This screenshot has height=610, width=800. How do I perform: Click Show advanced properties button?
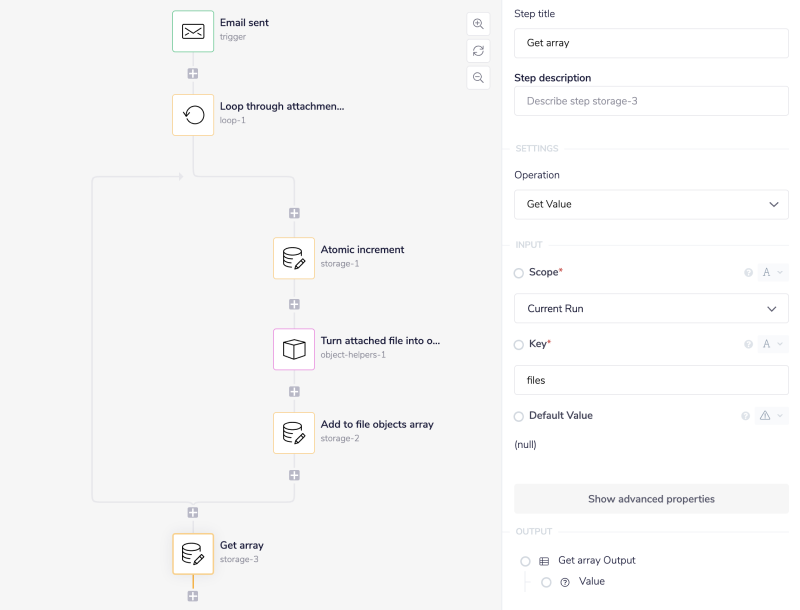651,499
